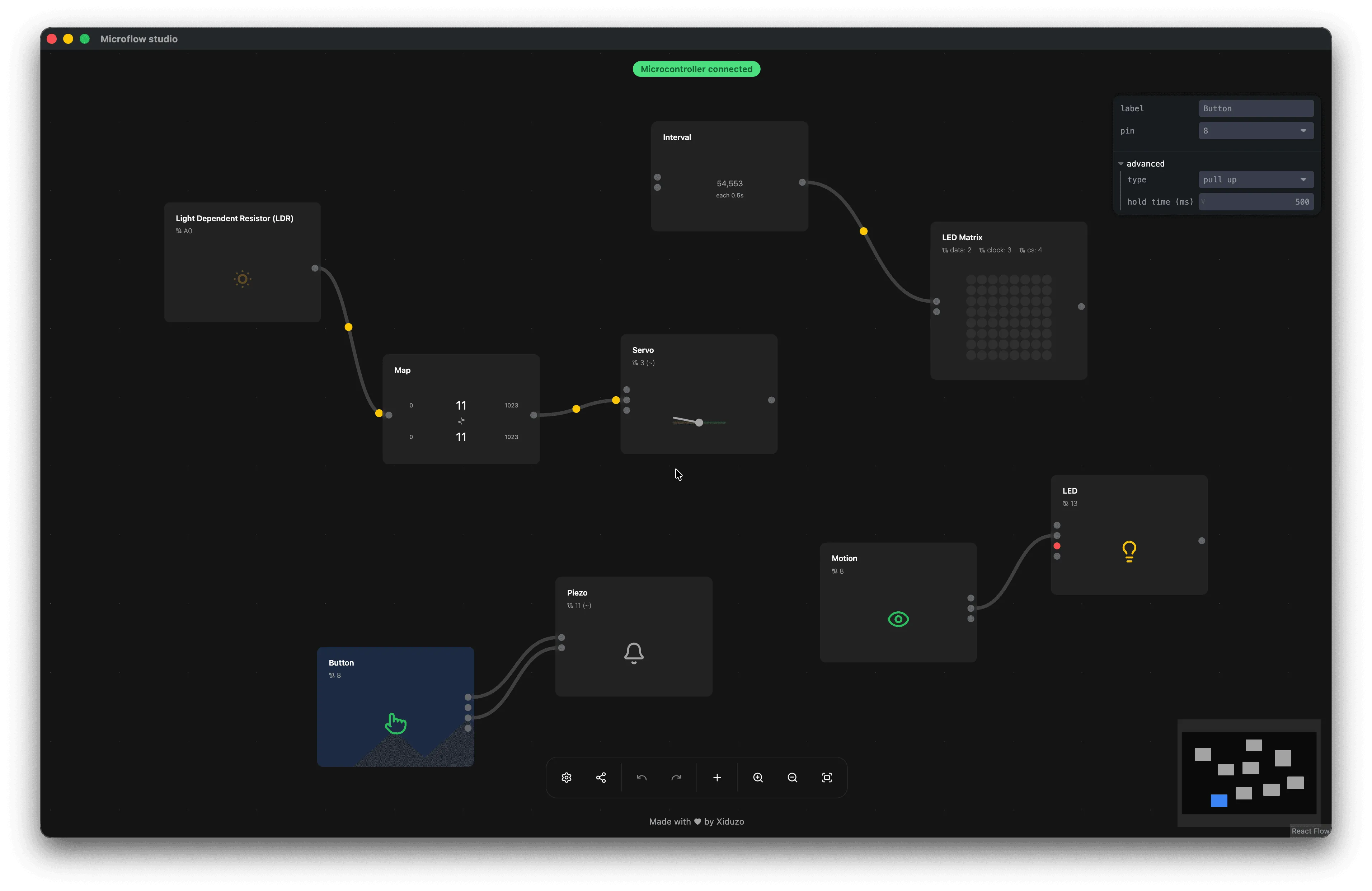This screenshot has height=891, width=1372.
Task: Redo the last undone action
Action: tap(676, 778)
